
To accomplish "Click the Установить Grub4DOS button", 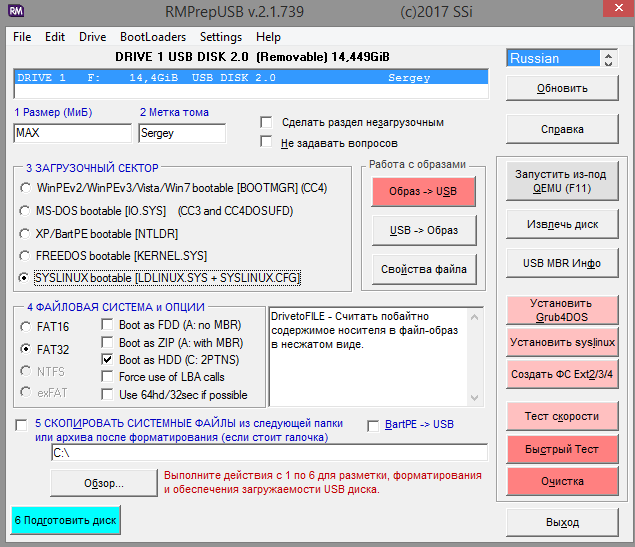I will [562, 310].
